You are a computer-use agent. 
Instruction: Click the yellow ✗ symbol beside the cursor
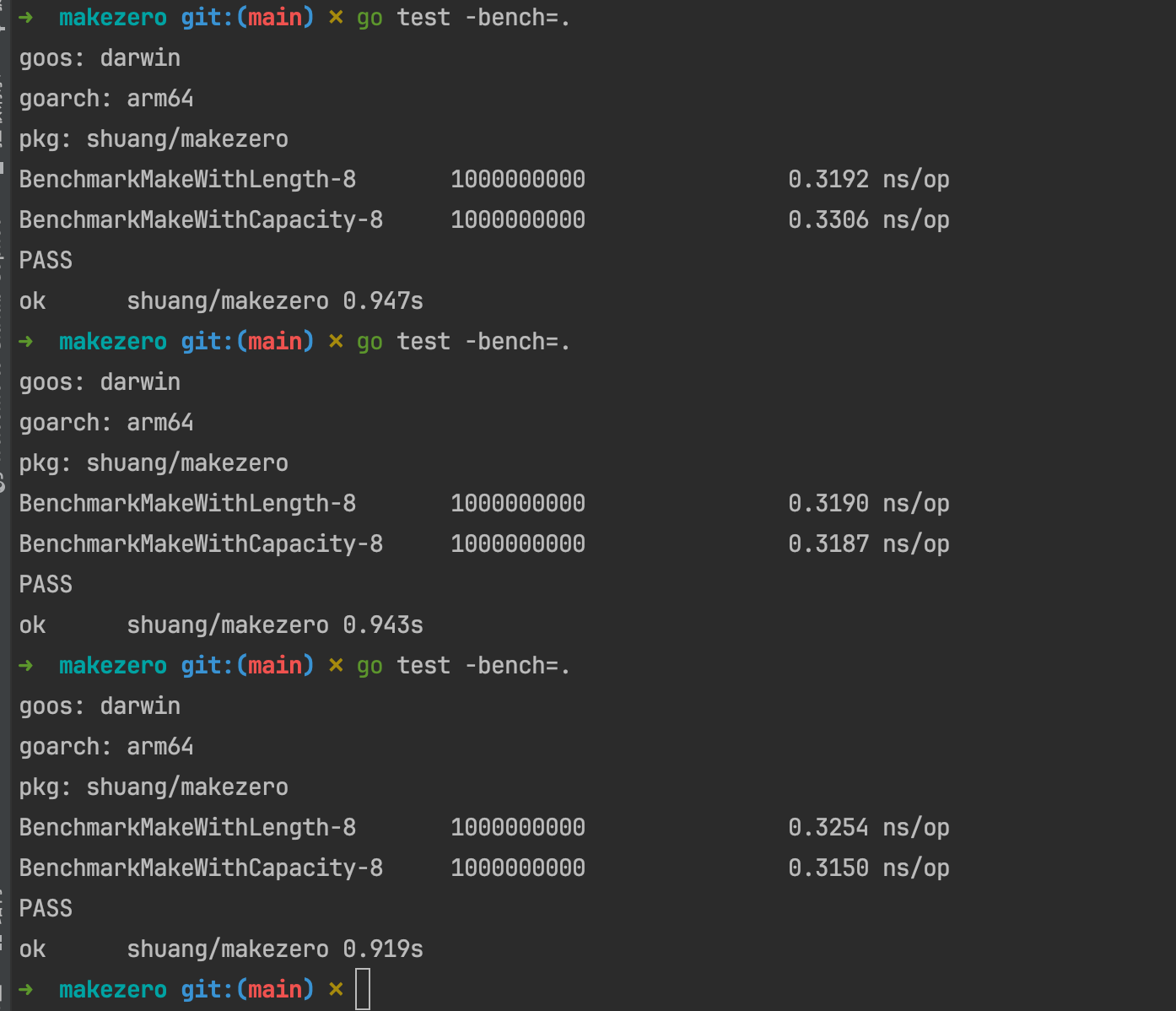pos(336,989)
